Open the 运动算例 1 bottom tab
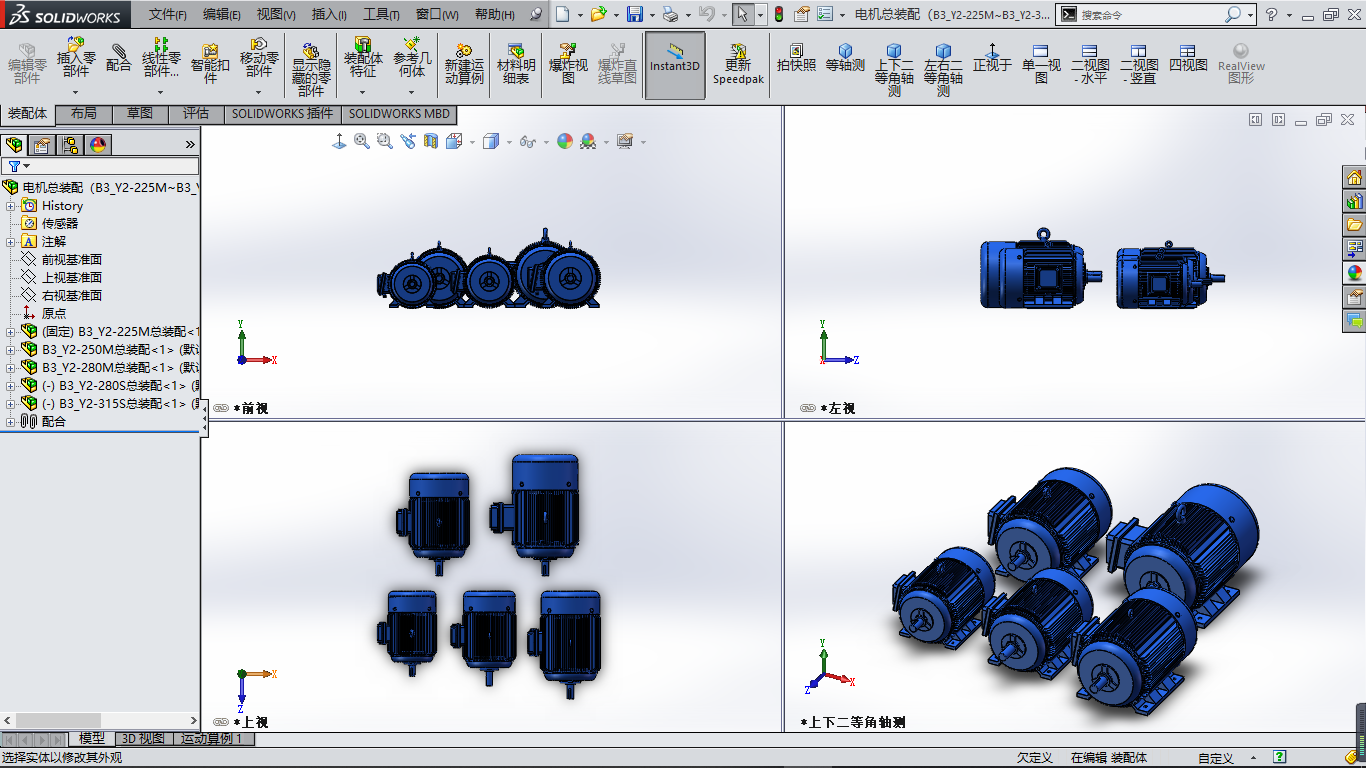This screenshot has height=768, width=1366. tap(212, 739)
